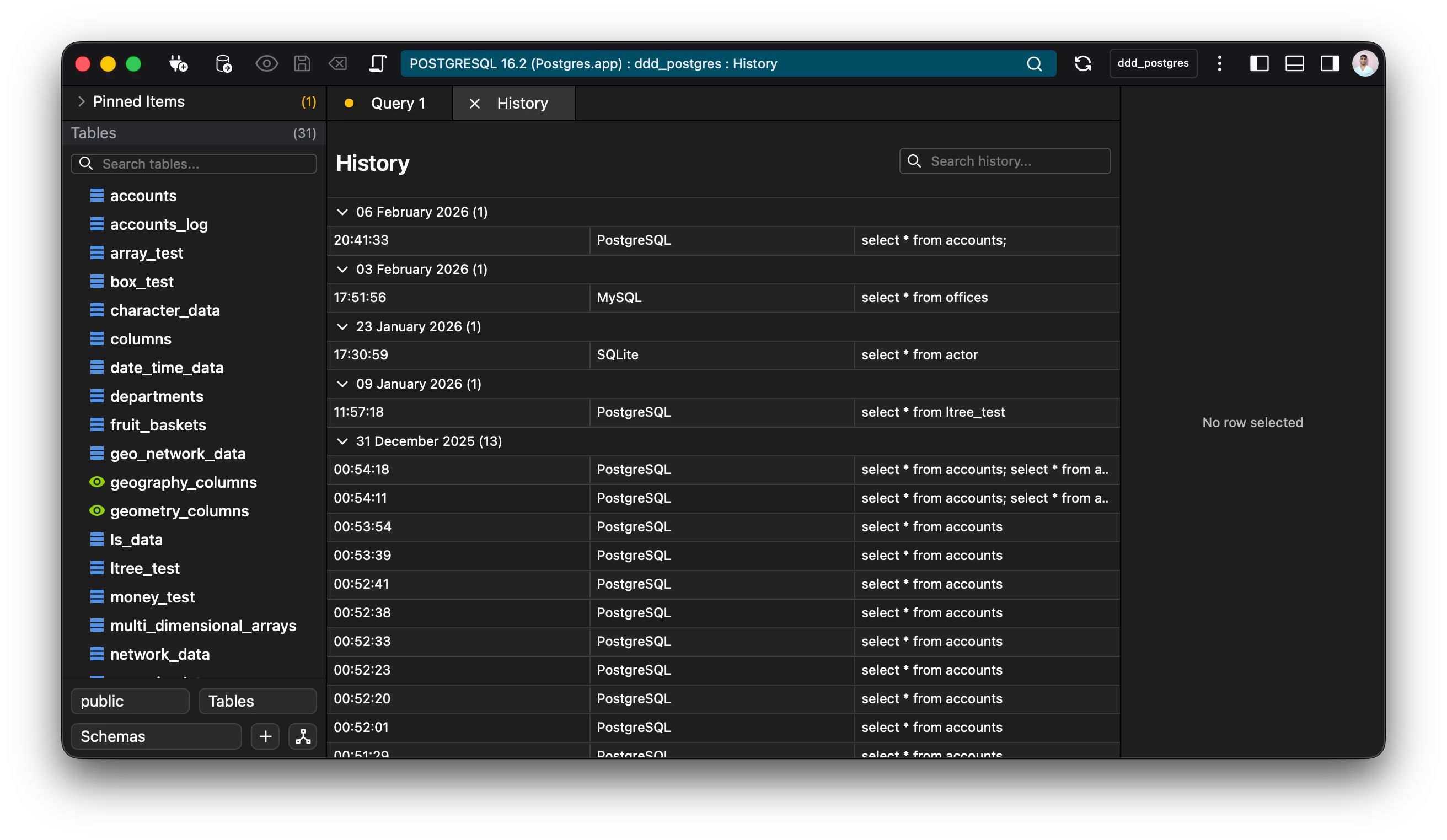Toggle the left sidebar panel

pyautogui.click(x=1260, y=64)
